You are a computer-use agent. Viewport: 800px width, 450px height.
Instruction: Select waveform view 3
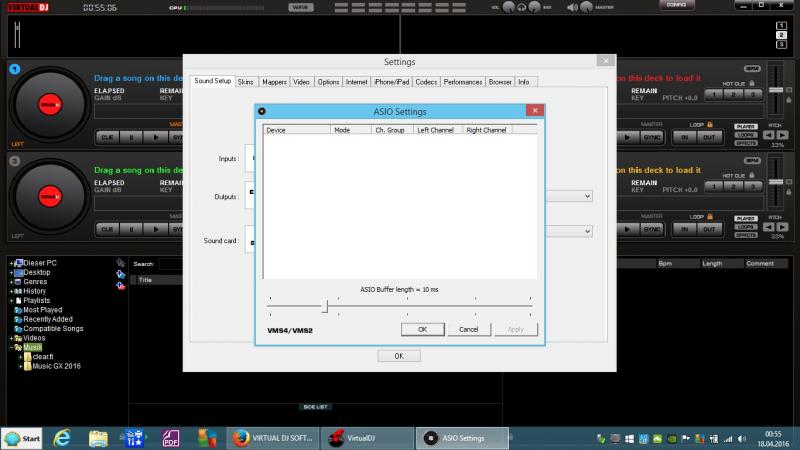781,45
